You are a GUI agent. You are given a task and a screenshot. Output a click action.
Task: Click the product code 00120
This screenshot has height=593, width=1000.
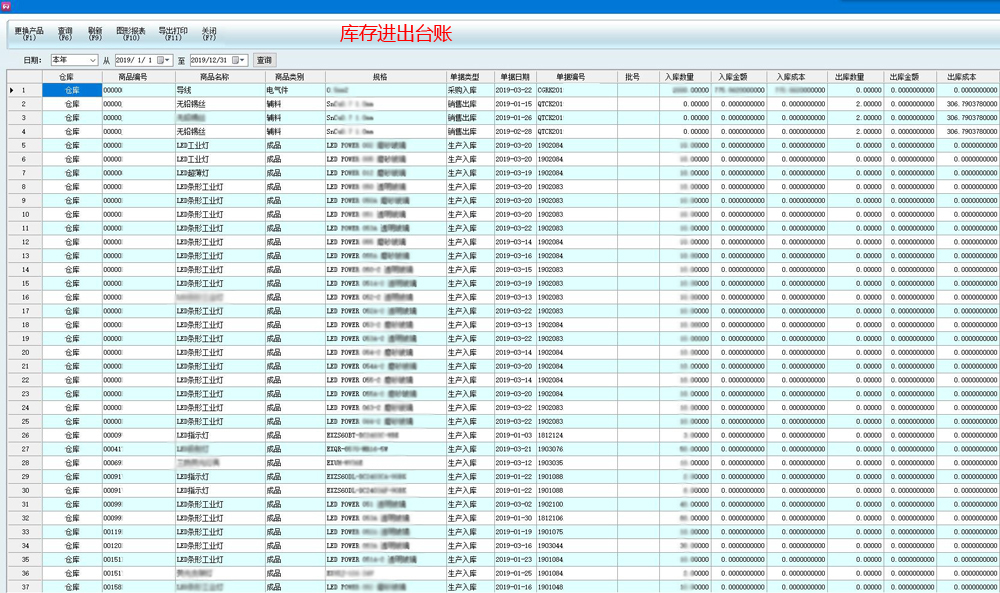pyautogui.click(x=138, y=546)
